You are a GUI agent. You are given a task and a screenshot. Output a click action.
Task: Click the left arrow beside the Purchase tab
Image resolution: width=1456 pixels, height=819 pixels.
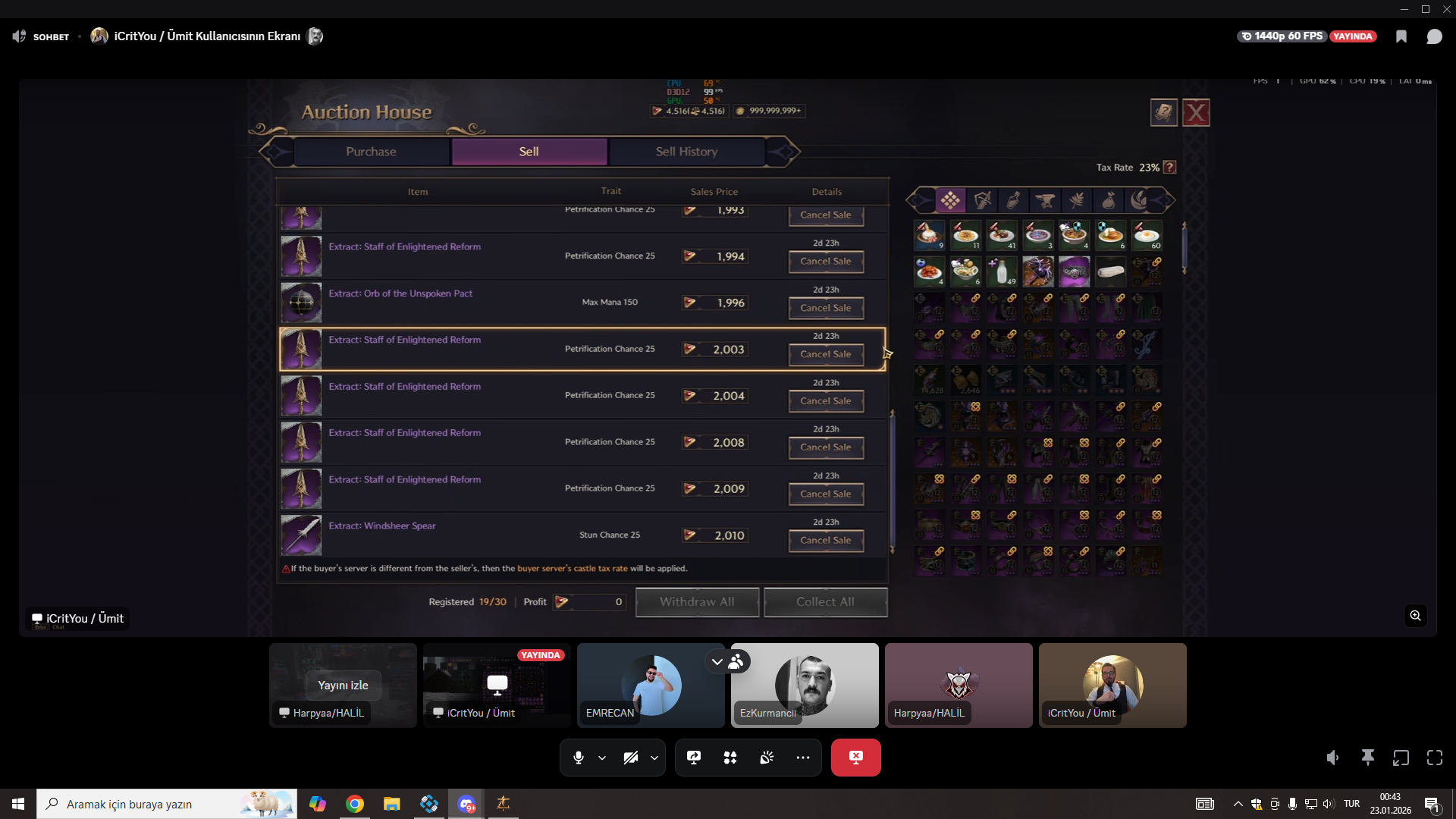(276, 152)
